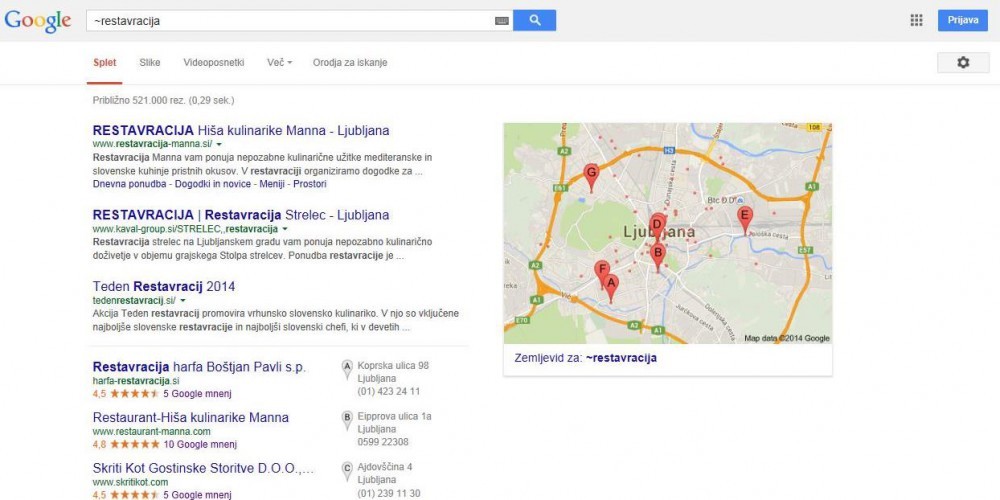Switch to the Slike tab
This screenshot has width=1000, height=500.
[x=150, y=62]
